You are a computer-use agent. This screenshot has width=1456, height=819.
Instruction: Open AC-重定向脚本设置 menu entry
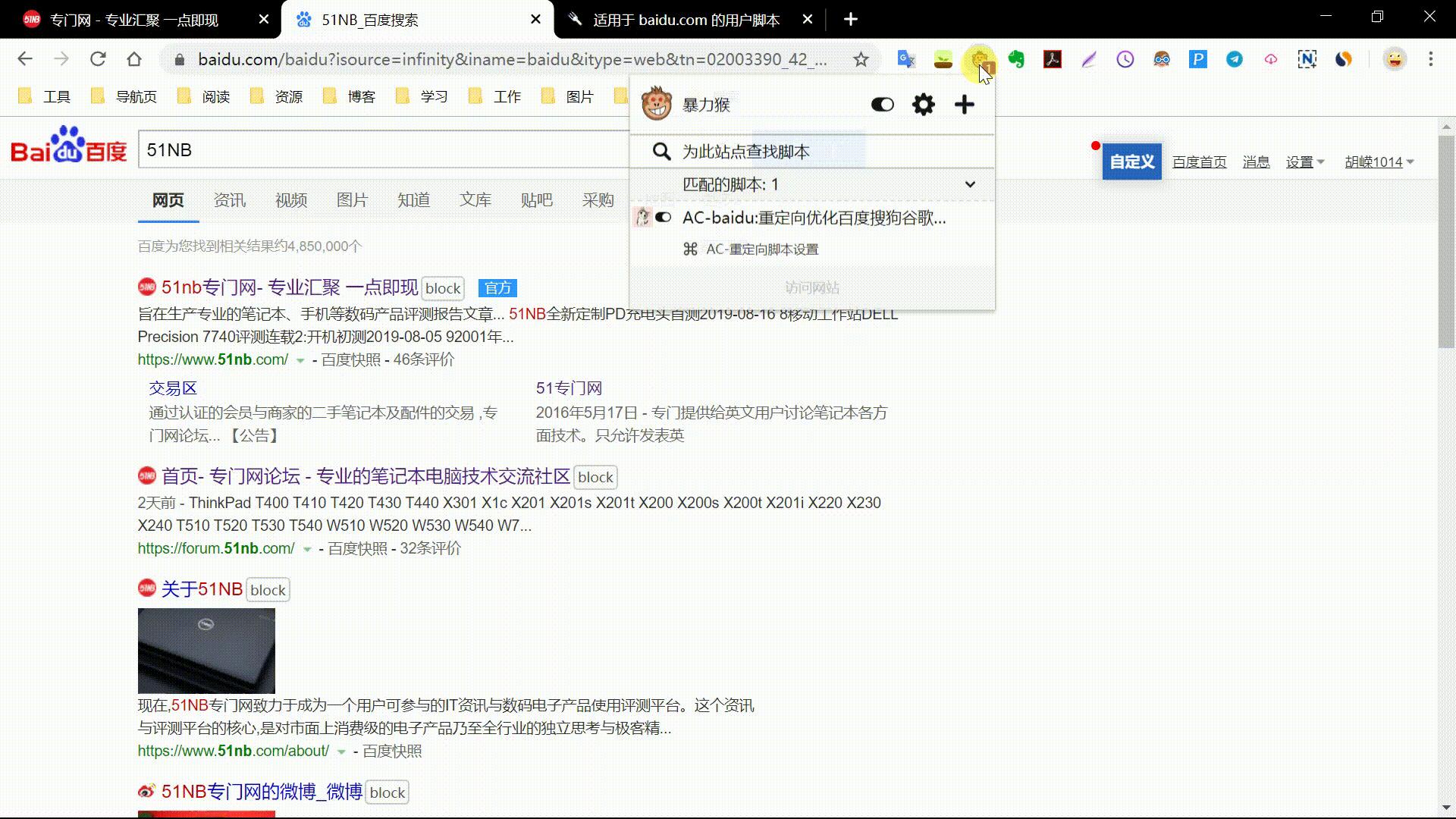point(761,249)
